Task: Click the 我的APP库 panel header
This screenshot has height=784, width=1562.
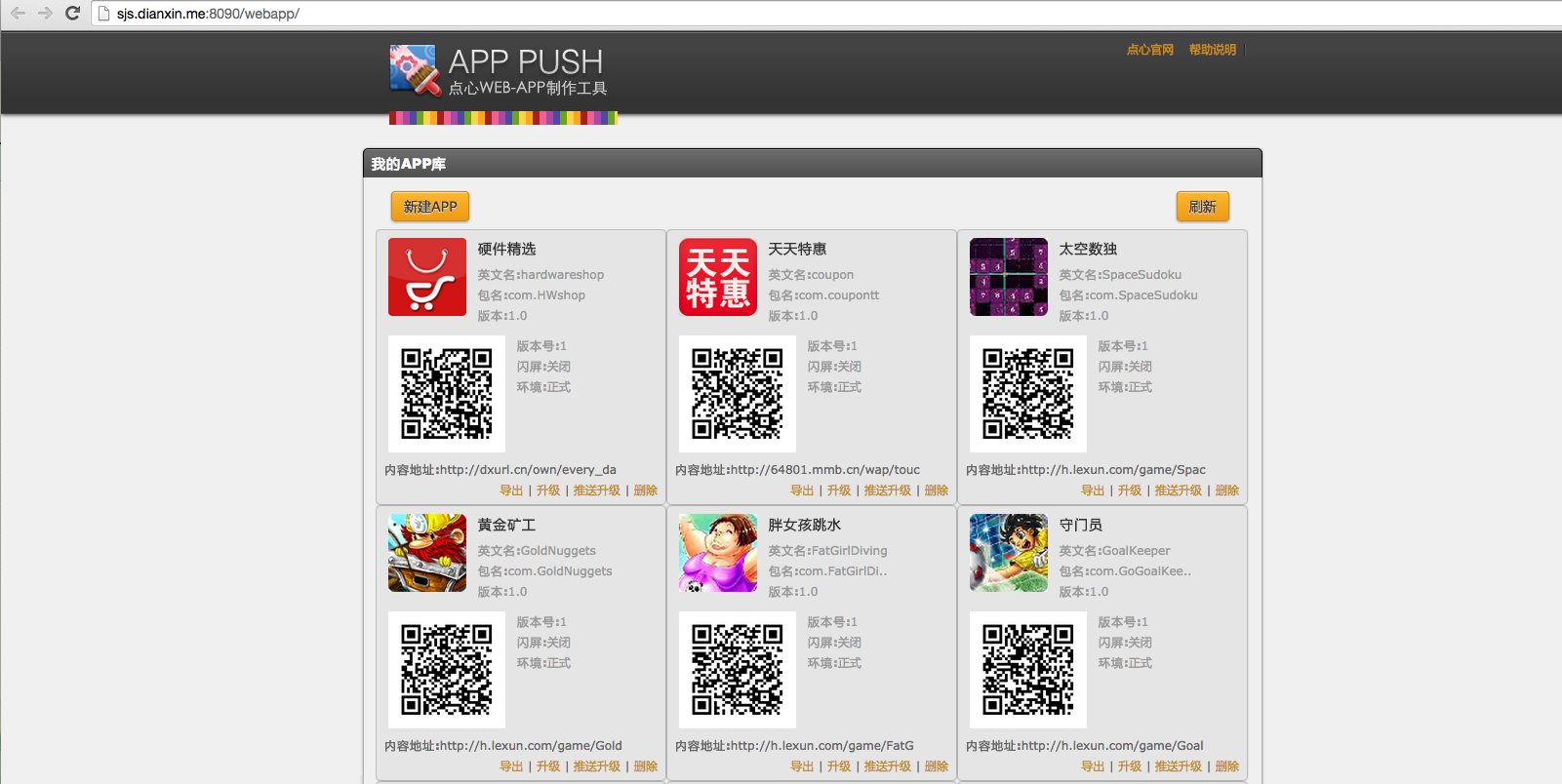Action: [813, 164]
